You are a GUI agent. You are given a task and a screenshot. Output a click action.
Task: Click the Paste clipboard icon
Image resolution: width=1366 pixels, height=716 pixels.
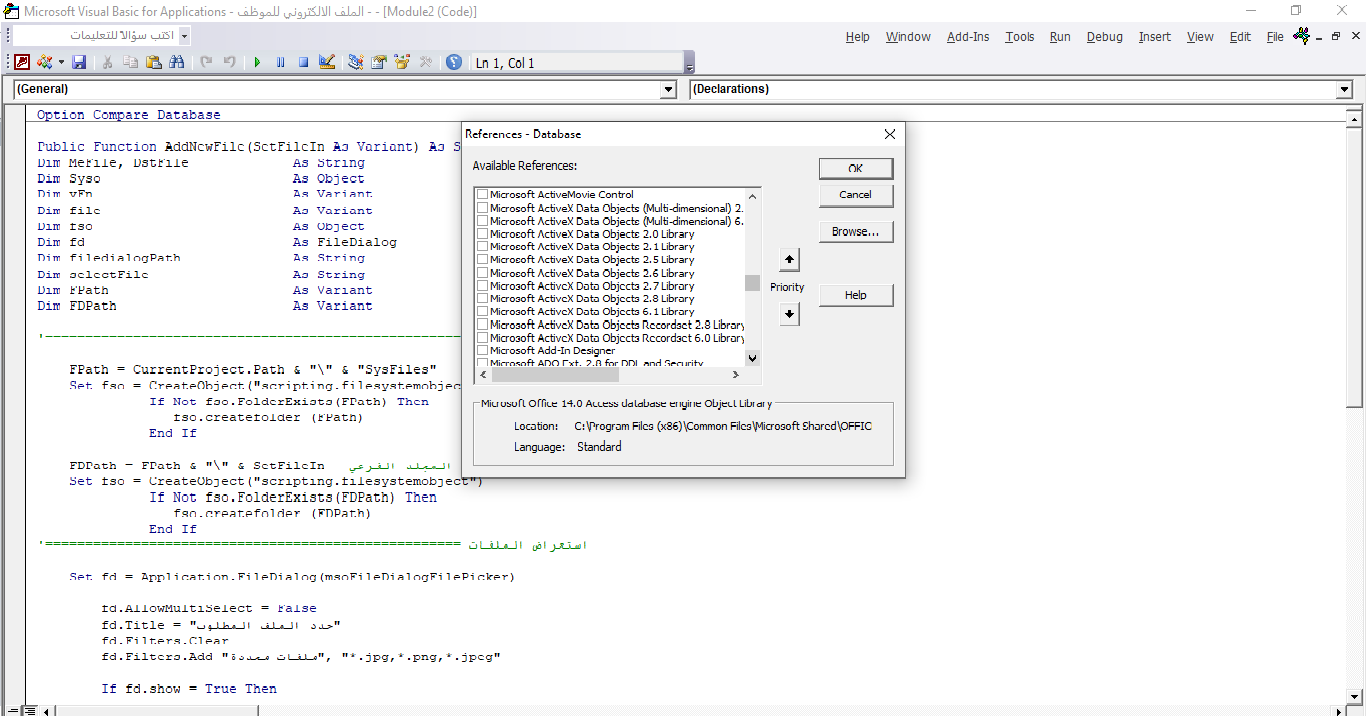pos(153,62)
